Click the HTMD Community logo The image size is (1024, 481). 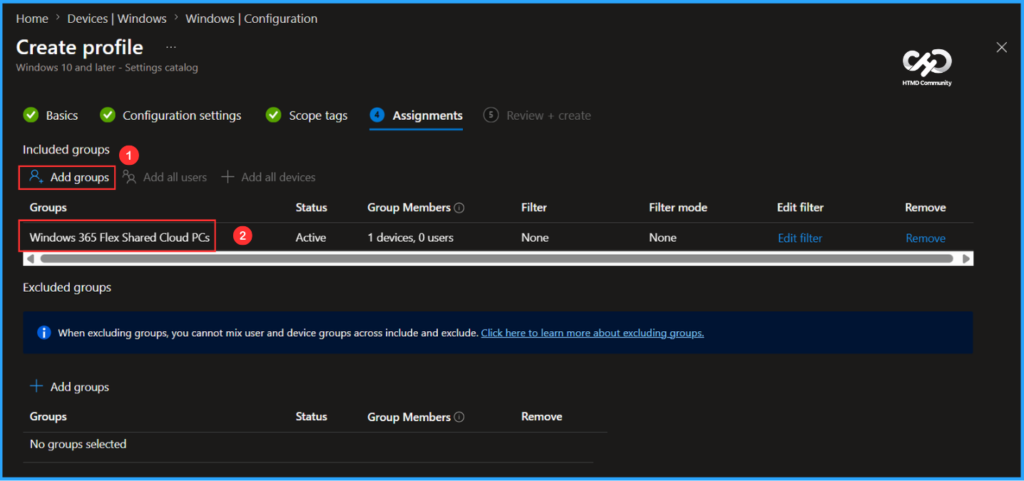[x=927, y=68]
